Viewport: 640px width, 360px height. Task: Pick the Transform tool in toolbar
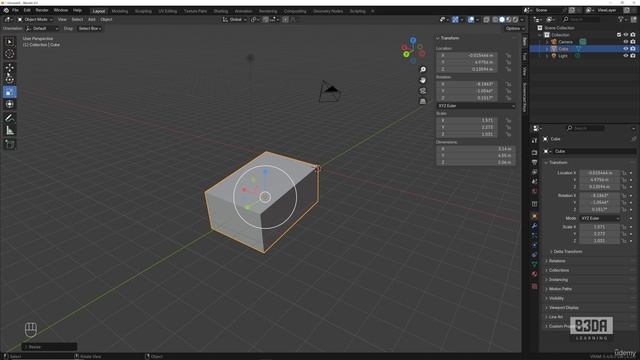(9, 104)
